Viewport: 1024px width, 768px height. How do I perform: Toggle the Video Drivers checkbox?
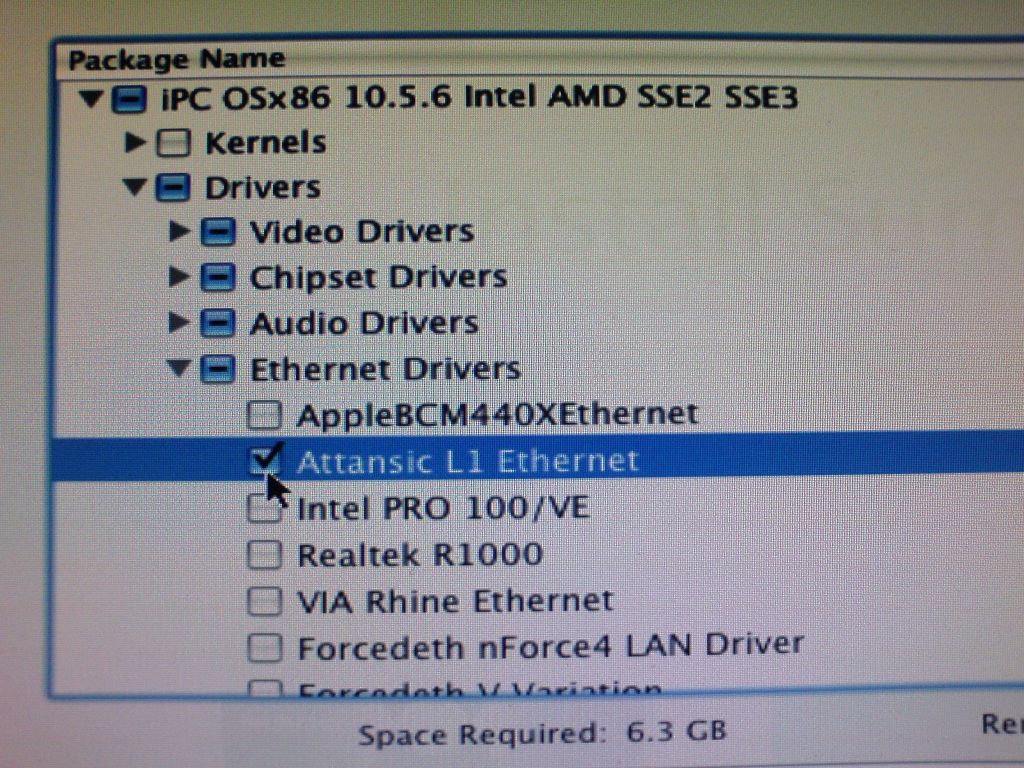[x=217, y=232]
